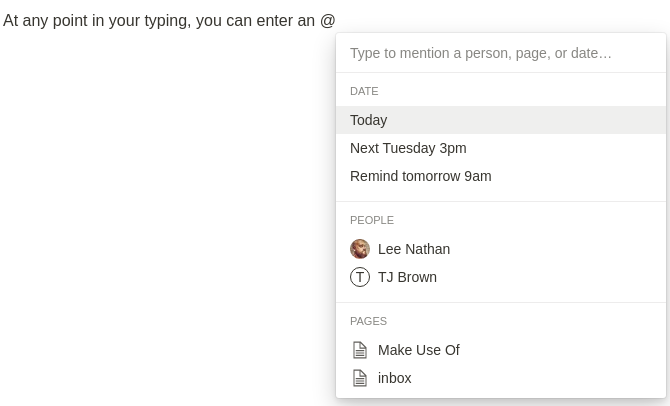Image resolution: width=670 pixels, height=406 pixels.
Task: Click the @ symbol in the sentence
Action: 328,21
